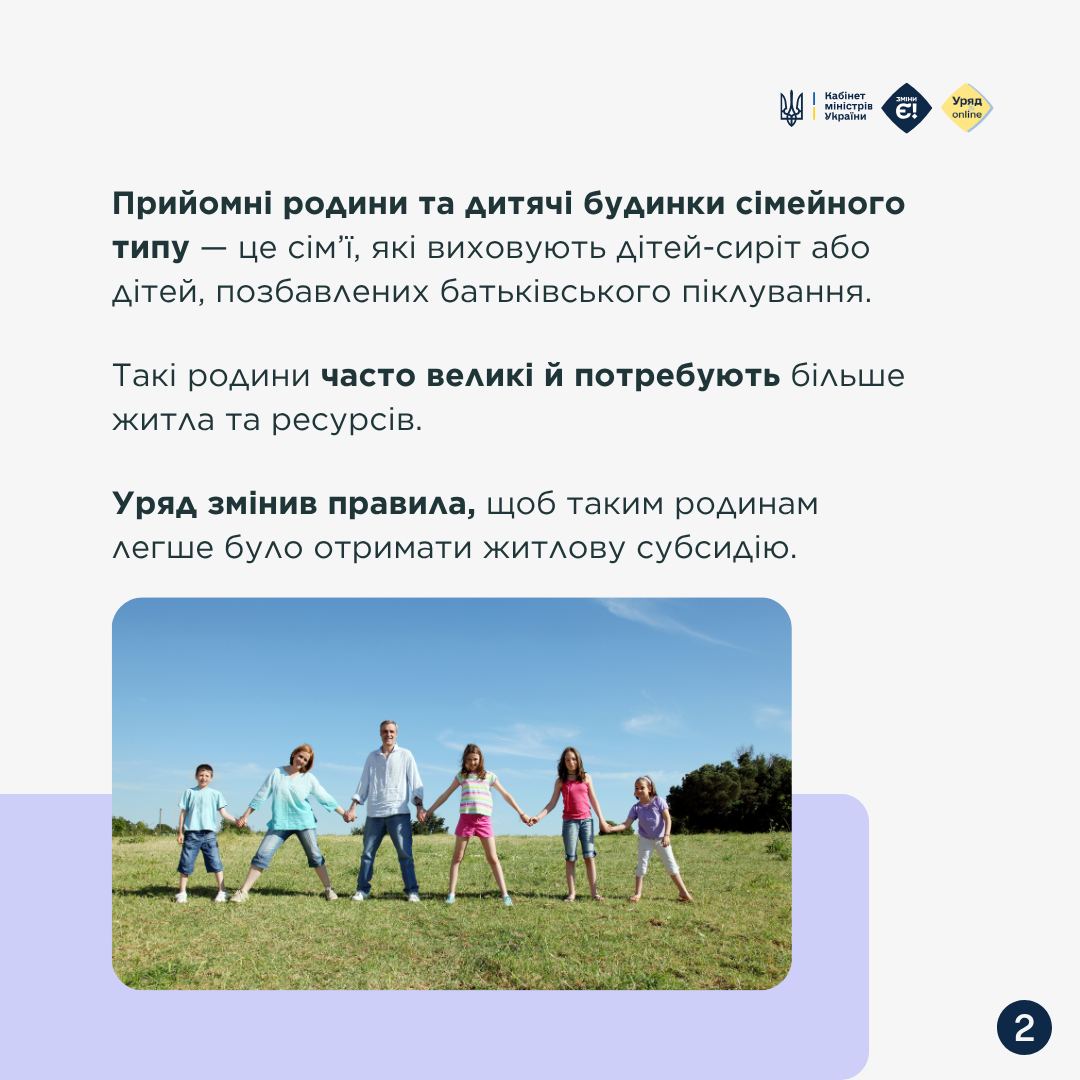The height and width of the screenshot is (1080, 1080).
Task: Click the girl wearing pink shorts
Action: pos(474,820)
